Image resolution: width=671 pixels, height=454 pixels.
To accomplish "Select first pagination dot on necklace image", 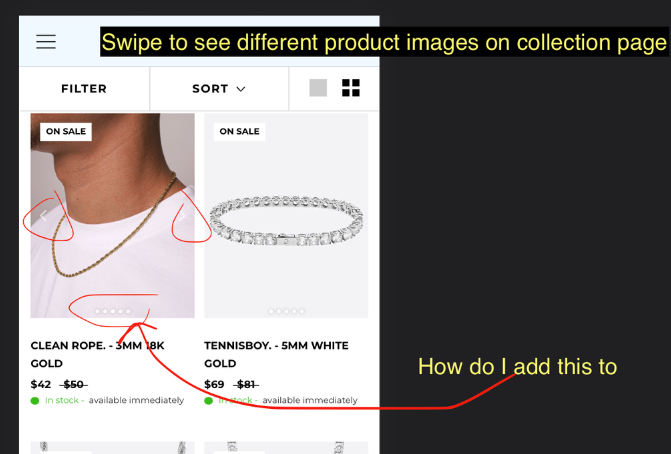I will [x=97, y=311].
